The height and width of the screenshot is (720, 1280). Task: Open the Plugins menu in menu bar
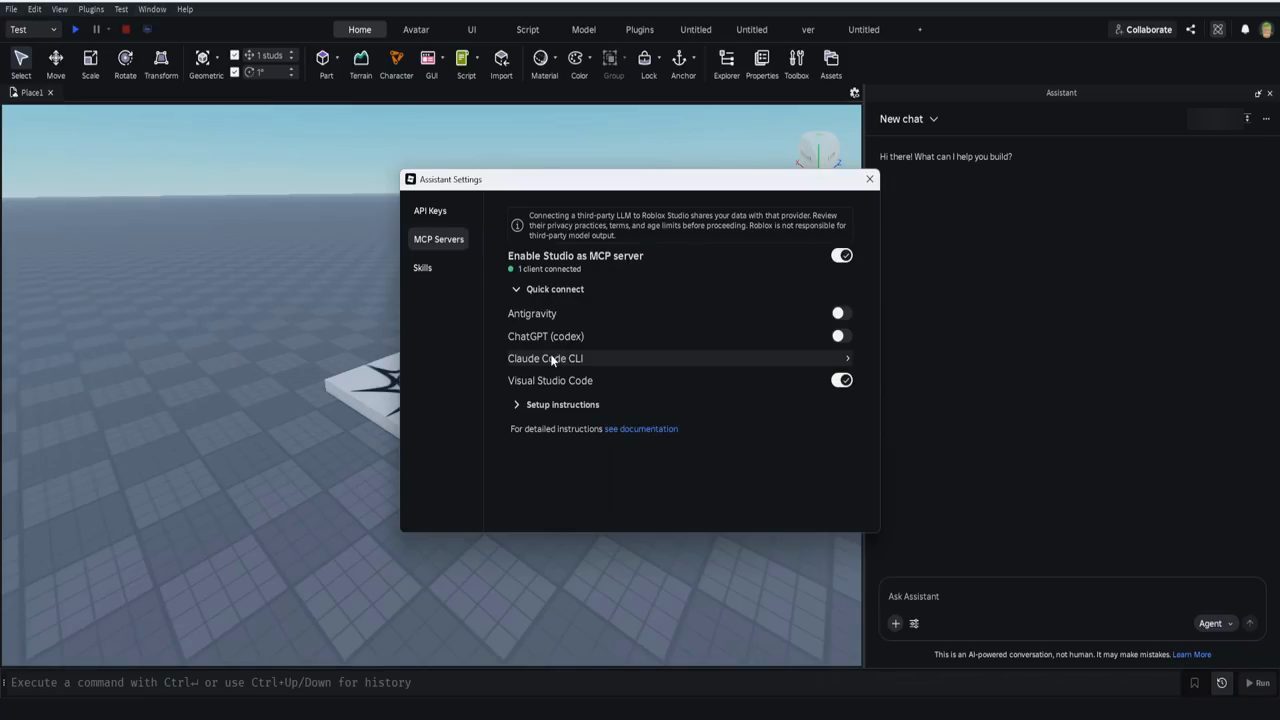91,9
